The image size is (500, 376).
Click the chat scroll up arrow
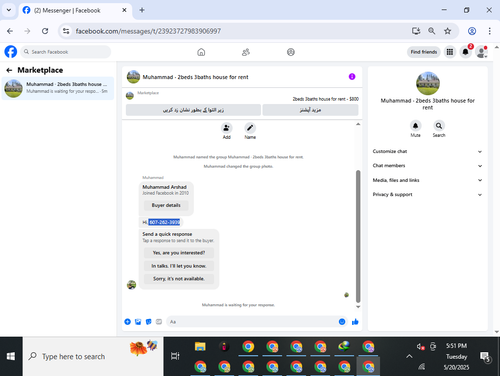pos(358,124)
